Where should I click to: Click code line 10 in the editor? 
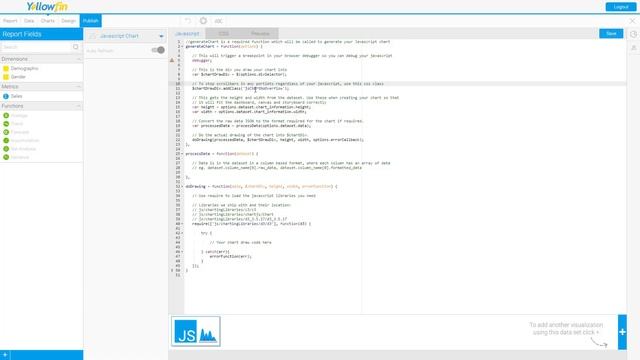[404, 84]
